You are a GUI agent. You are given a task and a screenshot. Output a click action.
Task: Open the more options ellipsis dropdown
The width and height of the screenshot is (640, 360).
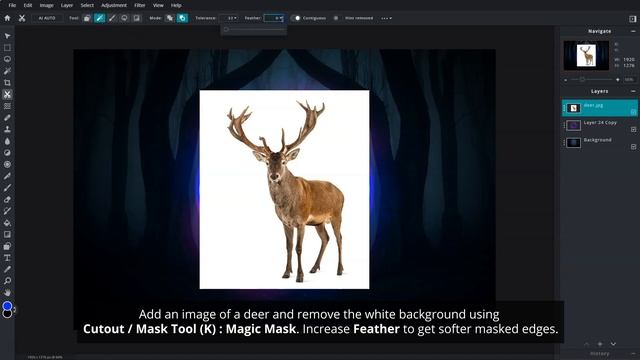click(386, 18)
